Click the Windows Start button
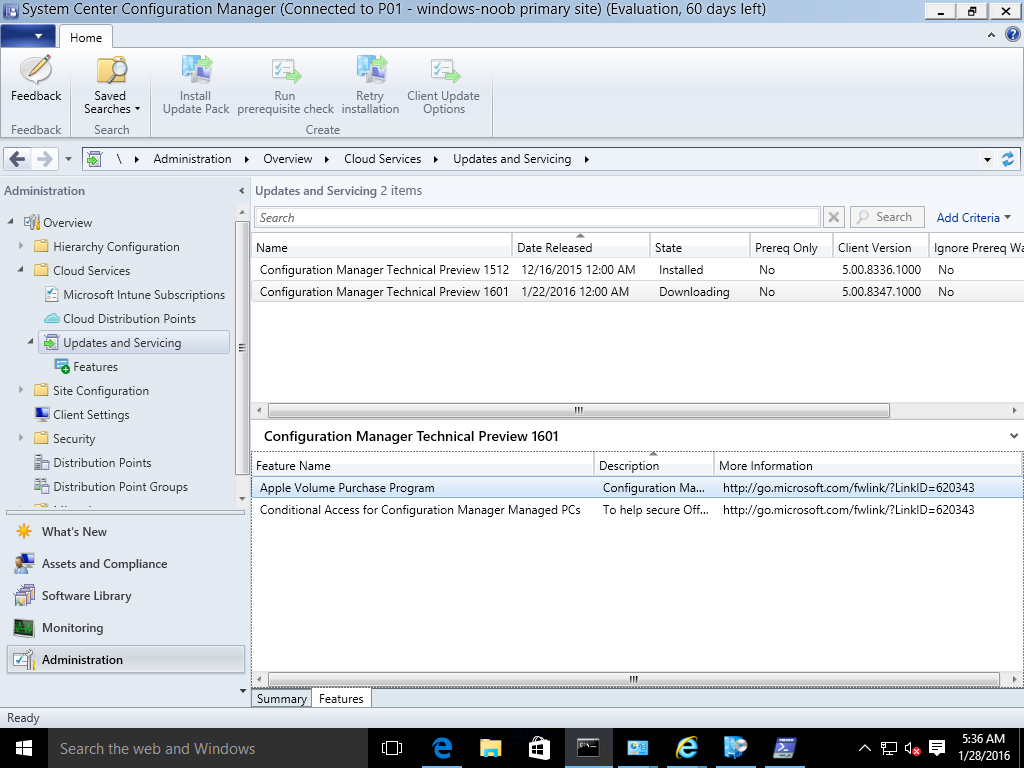 (24, 748)
